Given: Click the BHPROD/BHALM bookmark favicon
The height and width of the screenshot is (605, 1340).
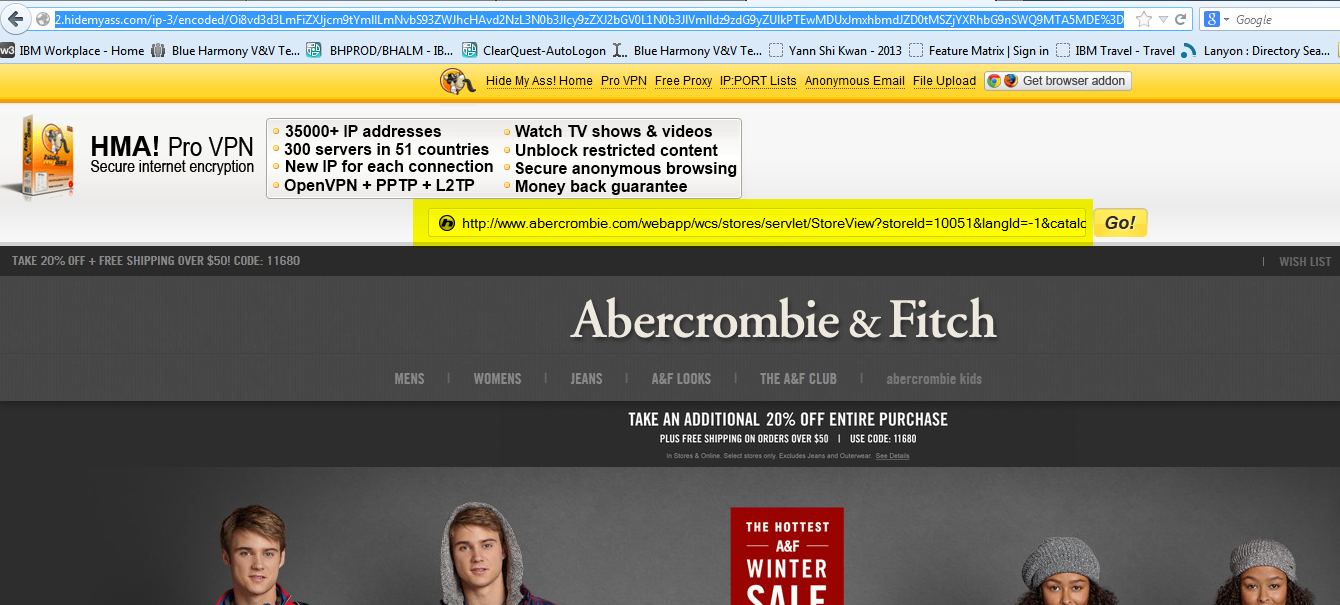Looking at the screenshot, I should [314, 50].
